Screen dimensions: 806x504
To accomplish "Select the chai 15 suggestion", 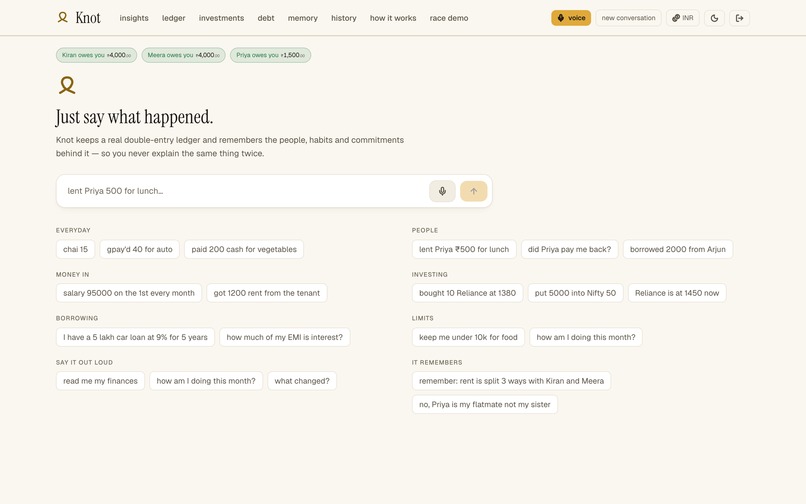I will (x=76, y=249).
